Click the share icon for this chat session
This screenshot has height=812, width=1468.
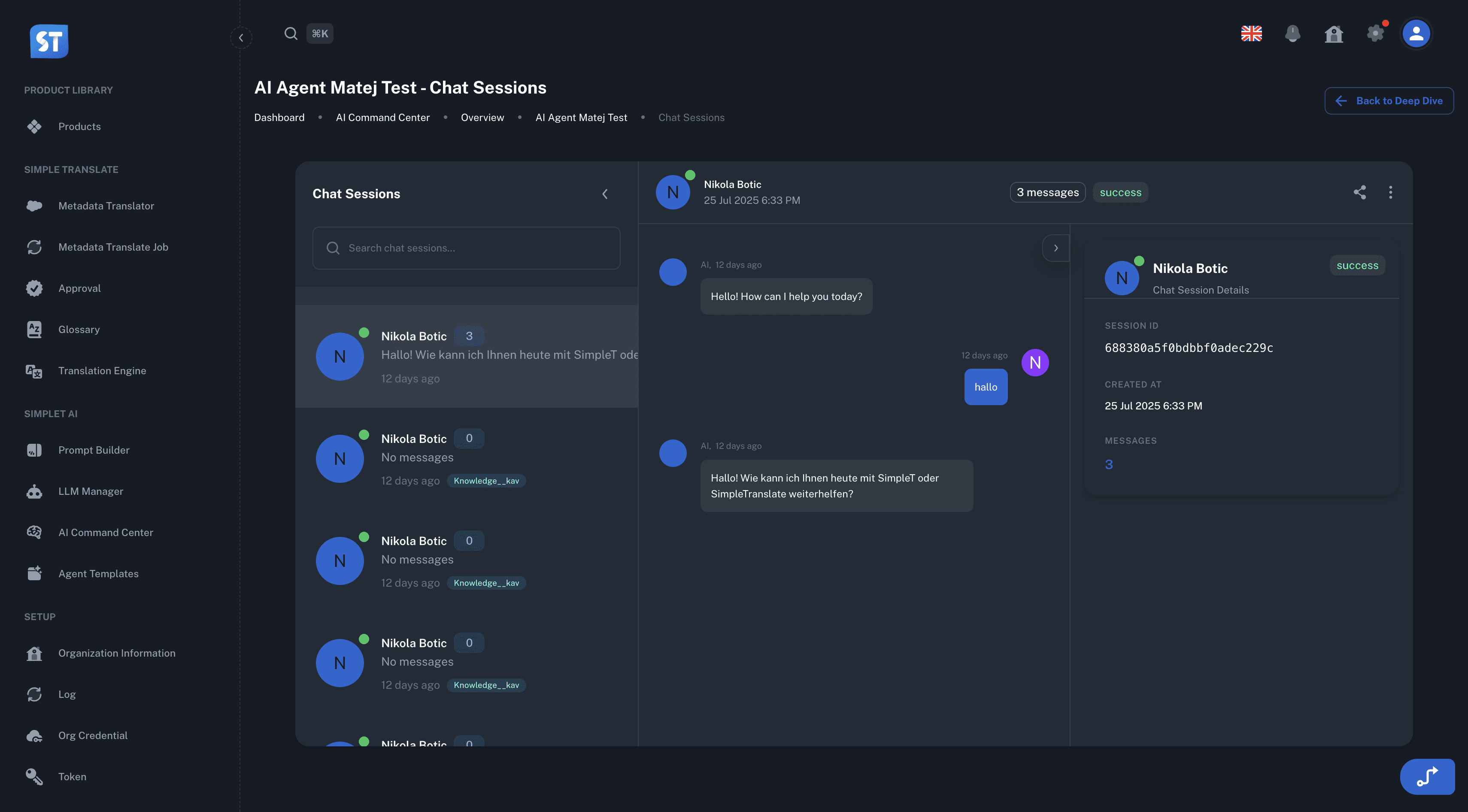1360,193
